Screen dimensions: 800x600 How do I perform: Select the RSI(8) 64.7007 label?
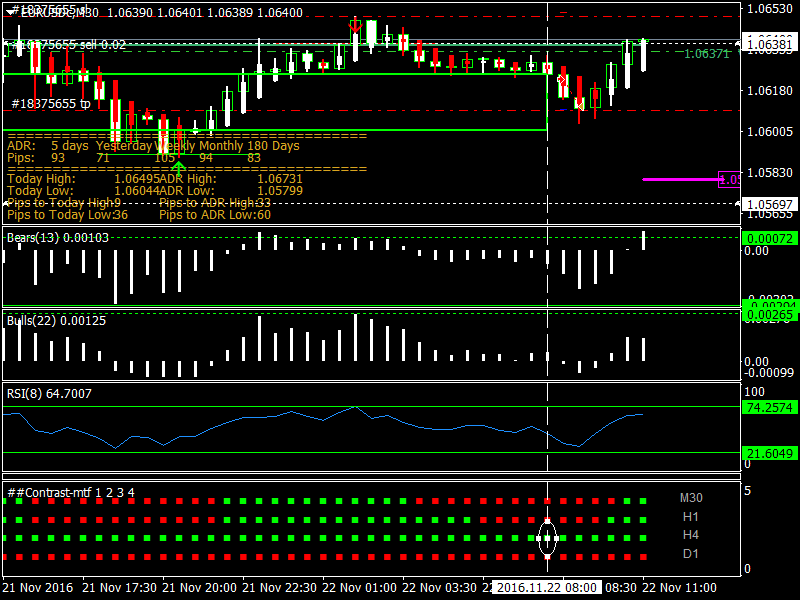click(49, 394)
